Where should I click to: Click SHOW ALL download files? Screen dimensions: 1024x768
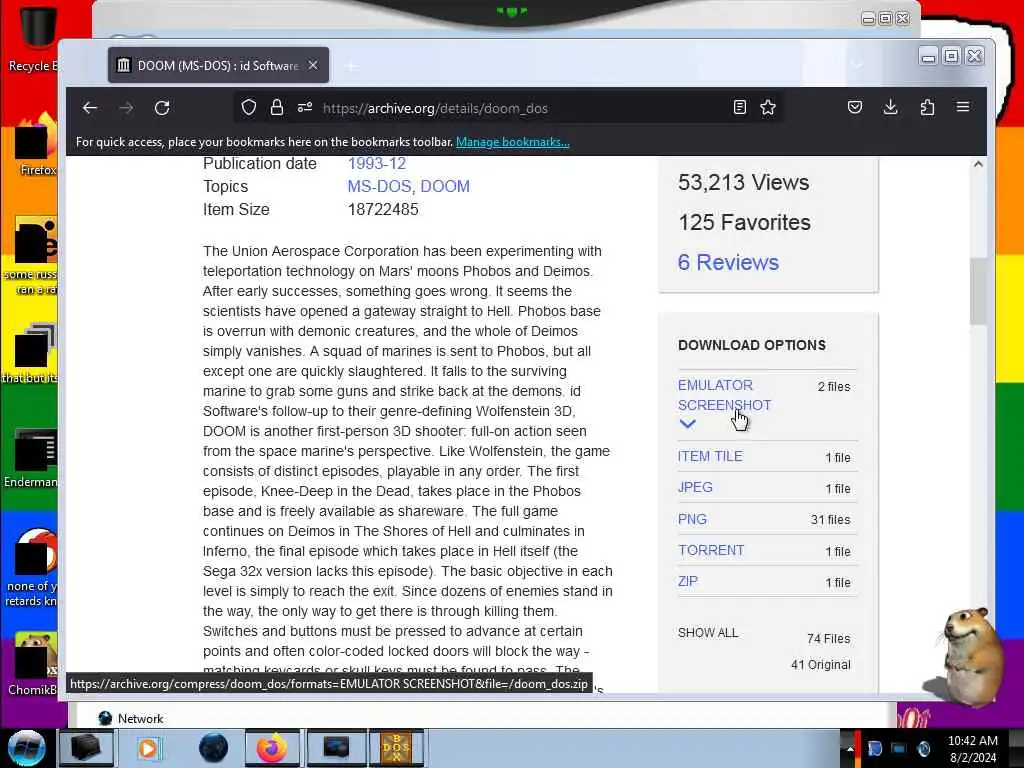pyautogui.click(x=708, y=633)
